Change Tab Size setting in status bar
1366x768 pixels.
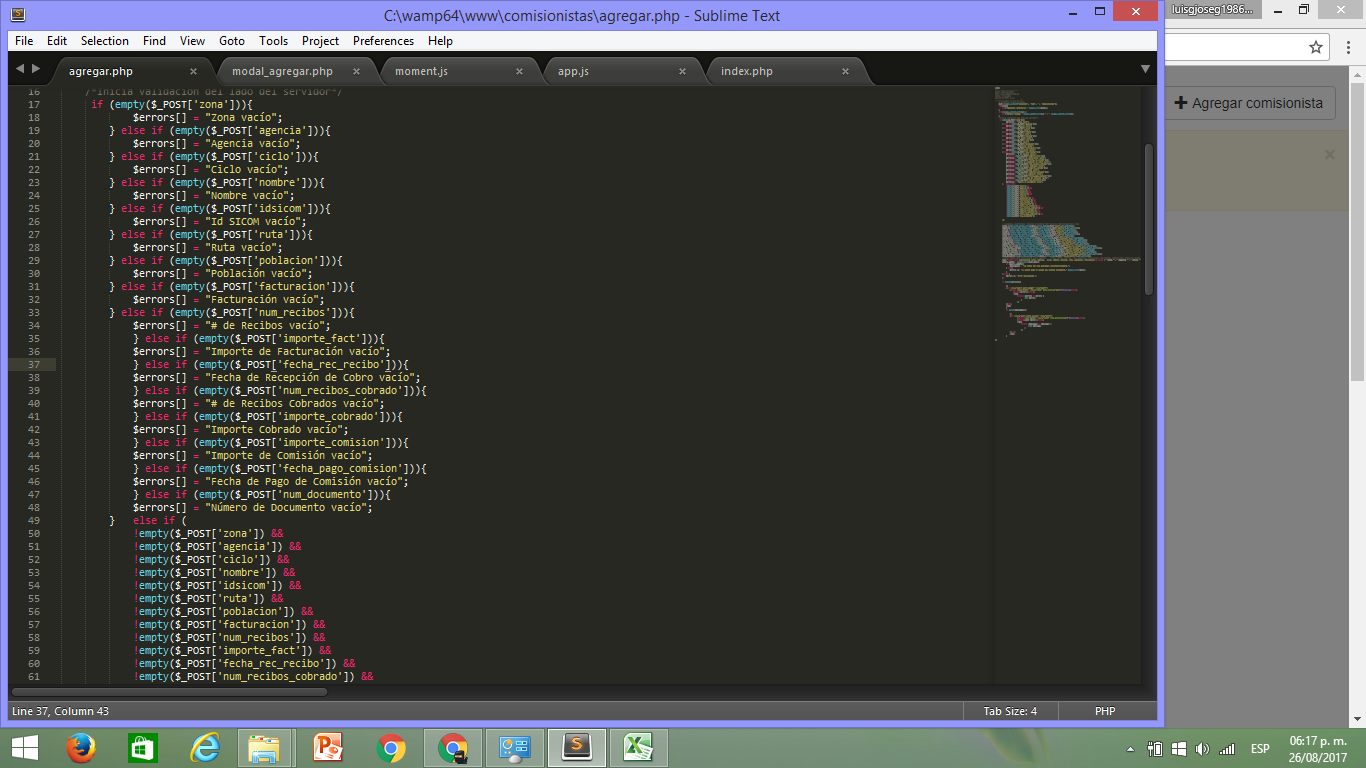click(x=1010, y=711)
